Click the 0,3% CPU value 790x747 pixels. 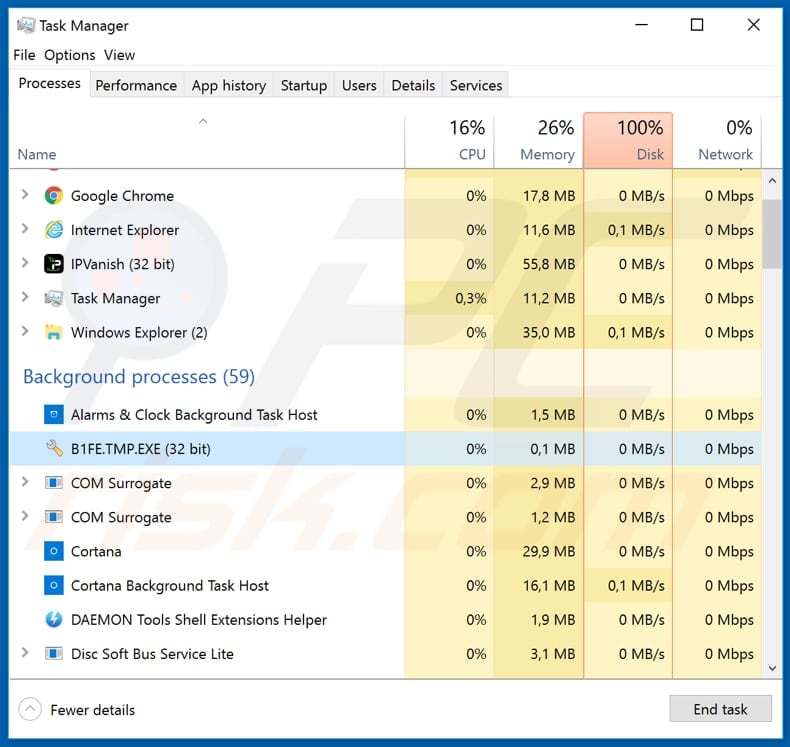pyautogui.click(x=471, y=299)
